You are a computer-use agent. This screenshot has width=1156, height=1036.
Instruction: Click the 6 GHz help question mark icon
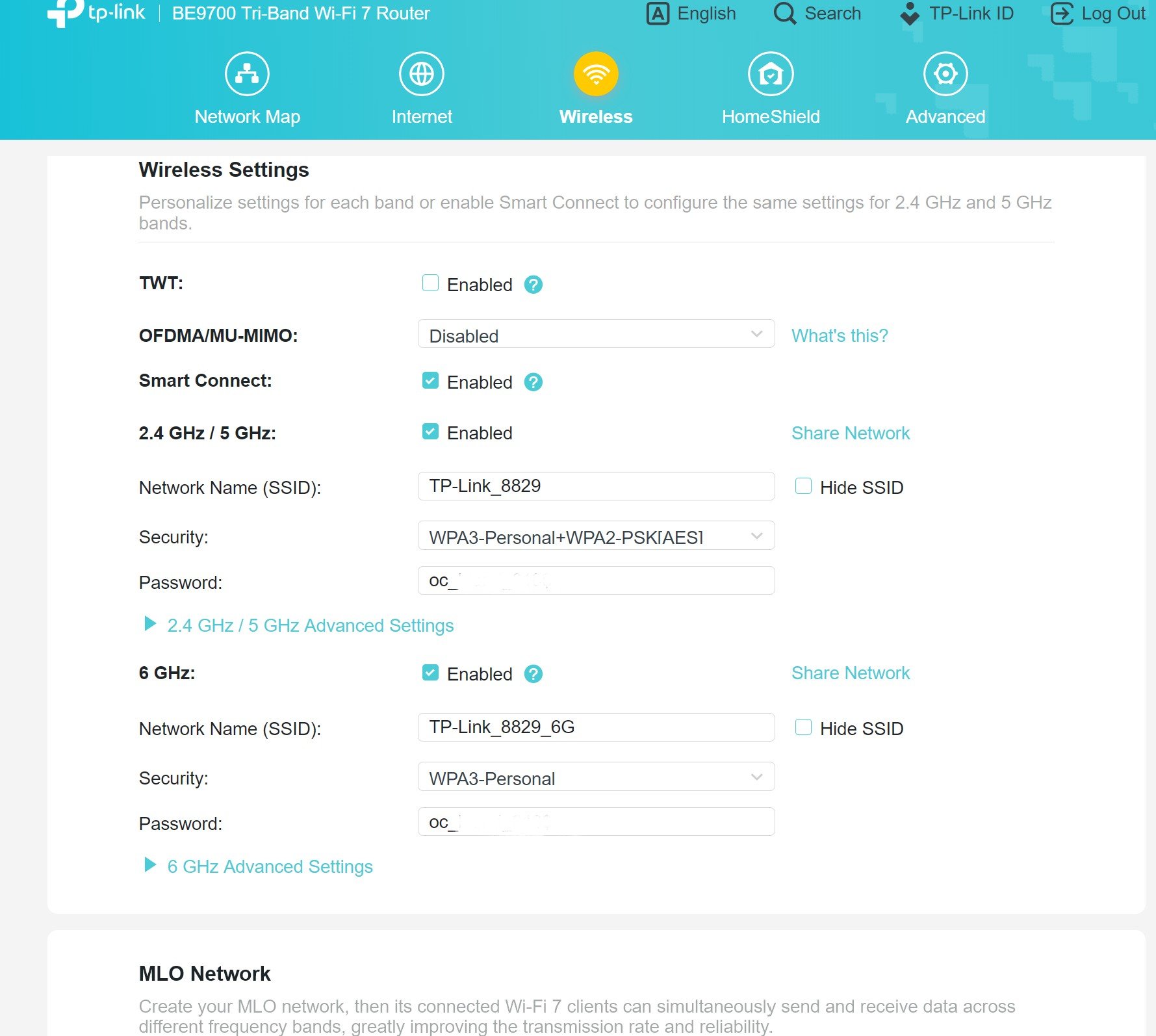coord(533,674)
